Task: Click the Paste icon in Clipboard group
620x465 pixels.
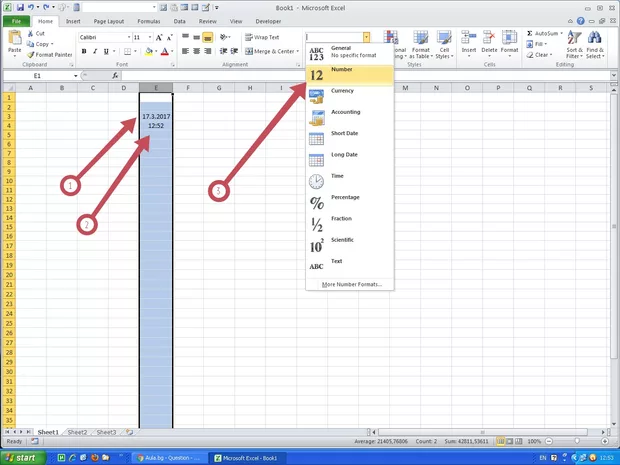Action: tap(15, 38)
